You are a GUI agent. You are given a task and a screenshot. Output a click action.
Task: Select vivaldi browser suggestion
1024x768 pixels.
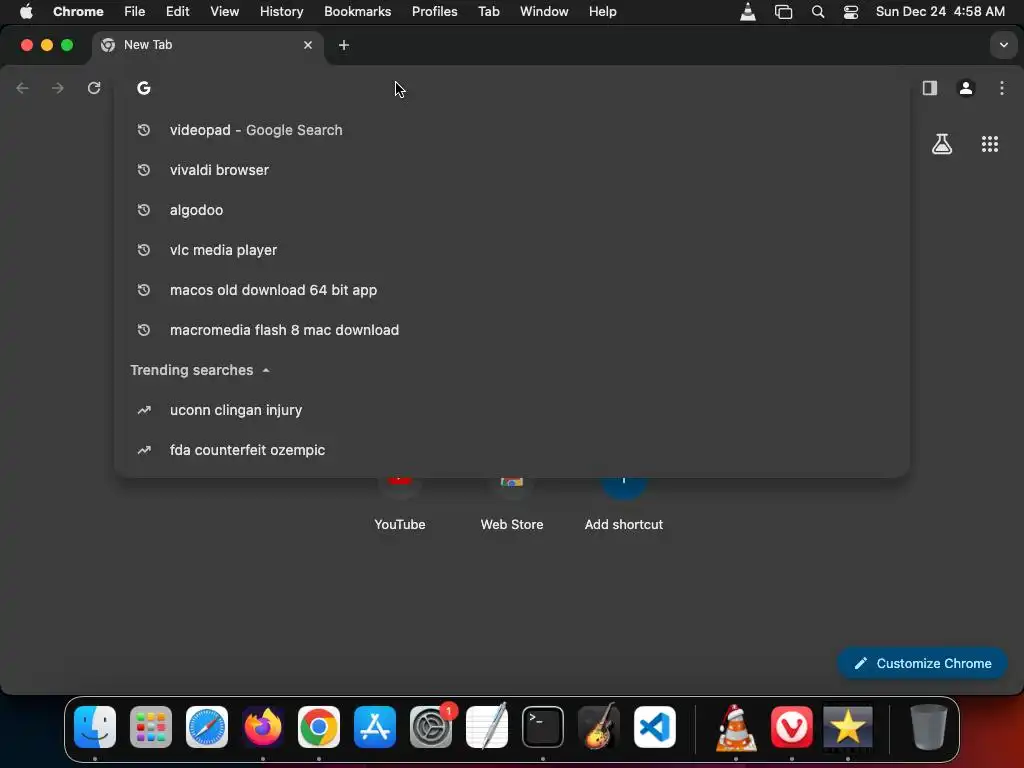(511, 170)
